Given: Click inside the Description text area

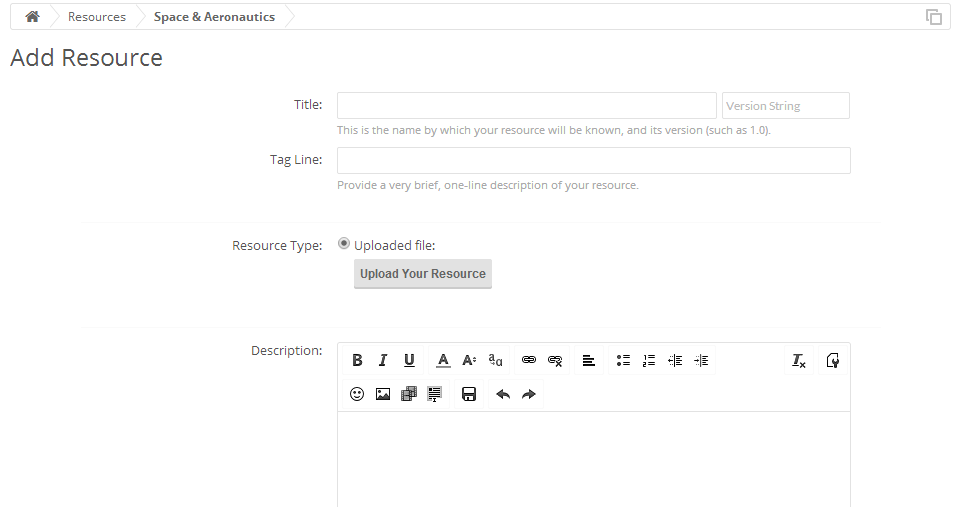Looking at the screenshot, I should pos(594,459).
